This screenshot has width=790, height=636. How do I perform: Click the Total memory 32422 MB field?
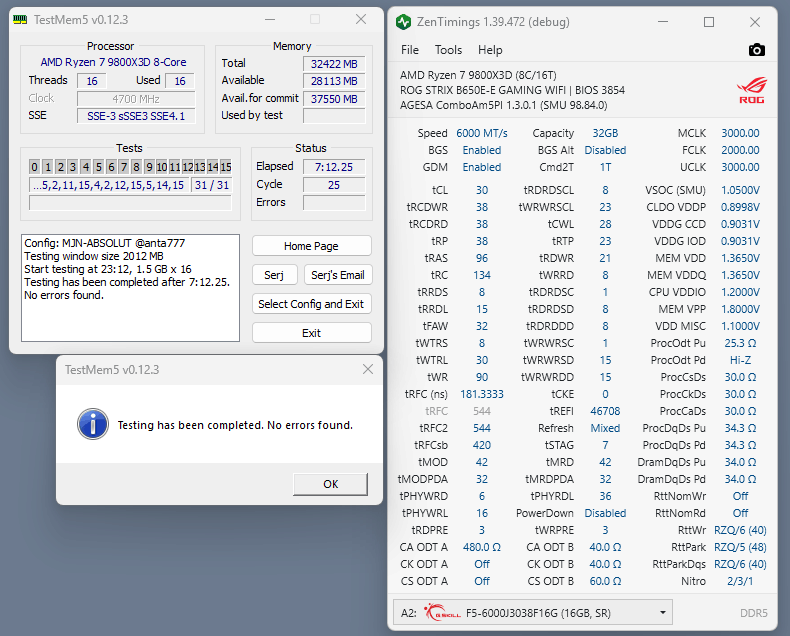point(334,64)
